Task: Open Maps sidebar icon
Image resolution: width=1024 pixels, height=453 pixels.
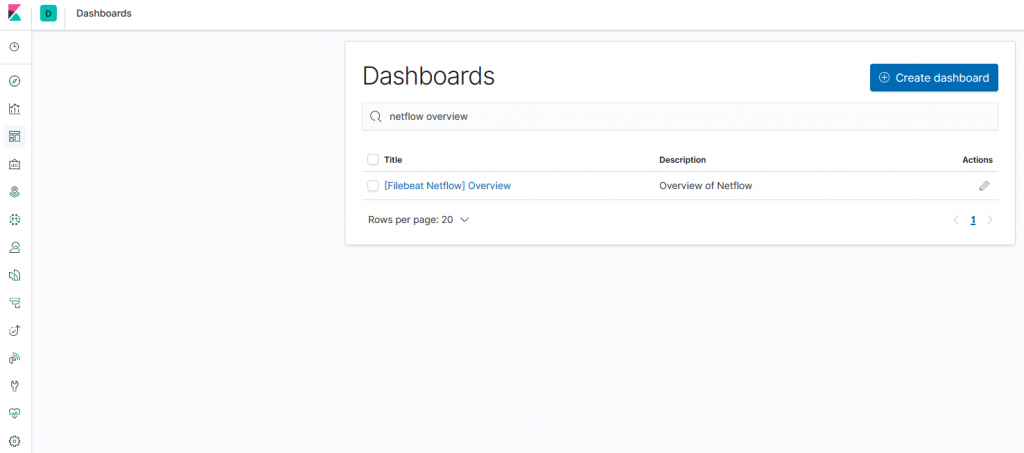Action: (x=14, y=192)
